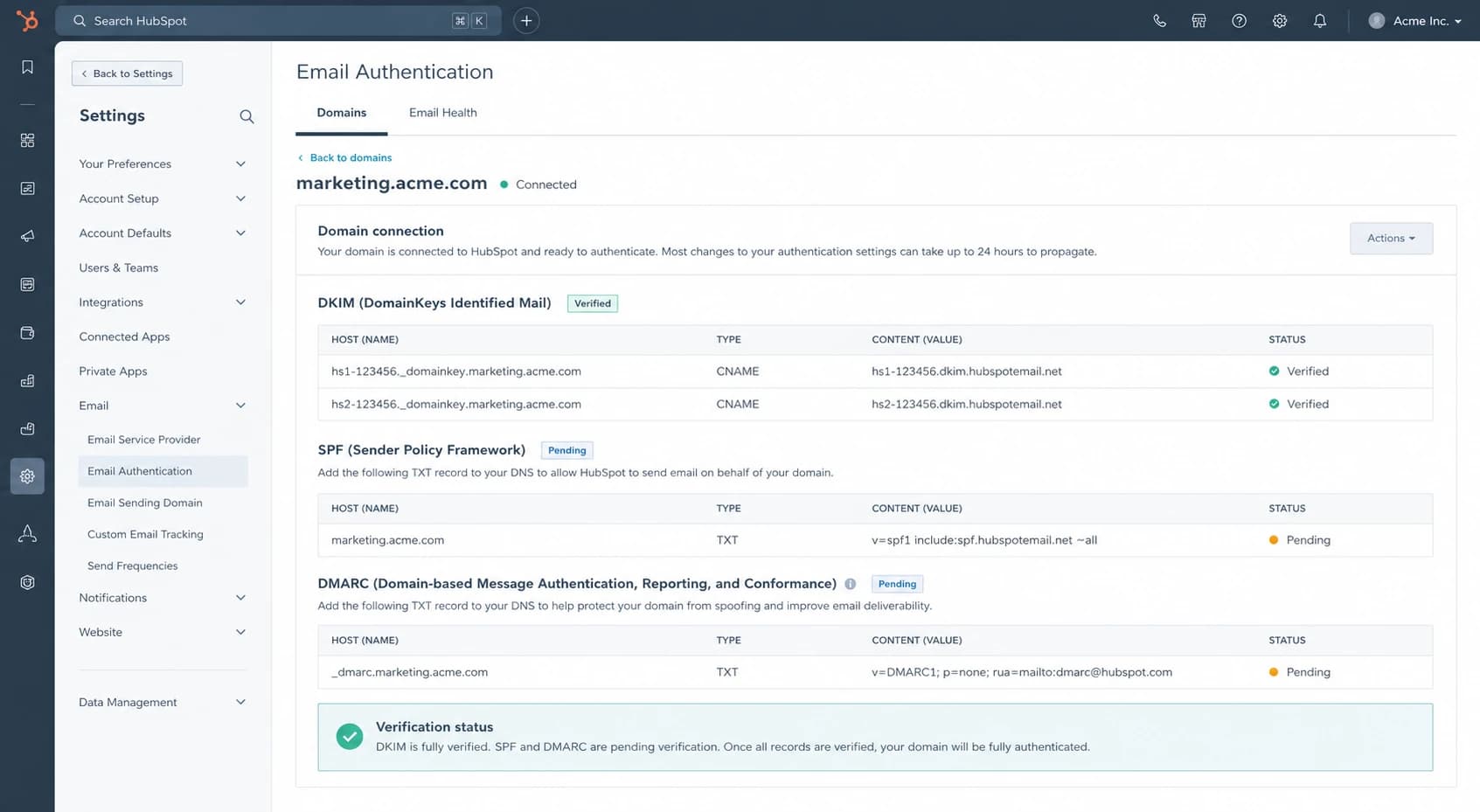Click hs1-123456.dkim.hubspotemail.net content value

pyautogui.click(x=967, y=371)
